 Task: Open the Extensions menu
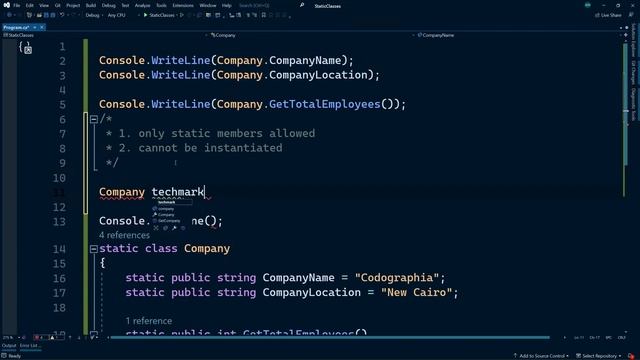click(x=183, y=6)
